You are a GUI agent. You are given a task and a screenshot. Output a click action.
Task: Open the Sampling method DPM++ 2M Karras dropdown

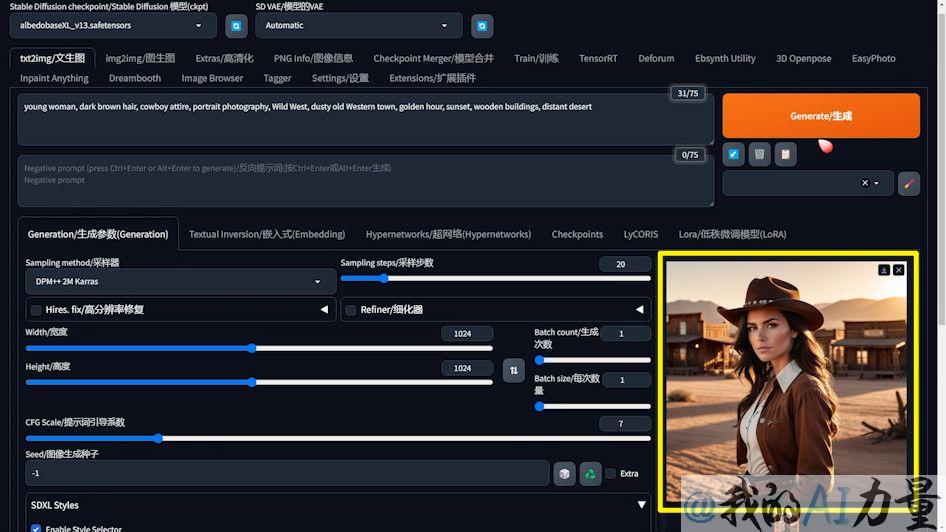(180, 282)
